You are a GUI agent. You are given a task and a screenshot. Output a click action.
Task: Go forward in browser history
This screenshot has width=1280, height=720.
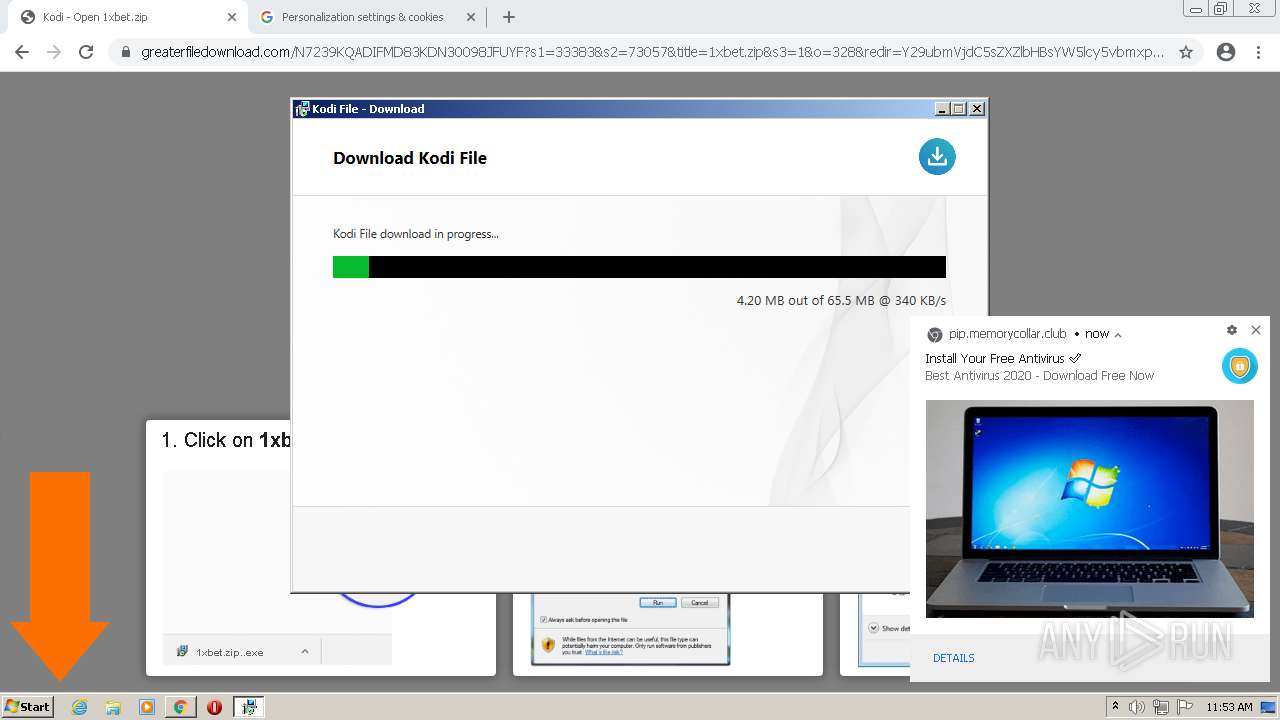[54, 52]
